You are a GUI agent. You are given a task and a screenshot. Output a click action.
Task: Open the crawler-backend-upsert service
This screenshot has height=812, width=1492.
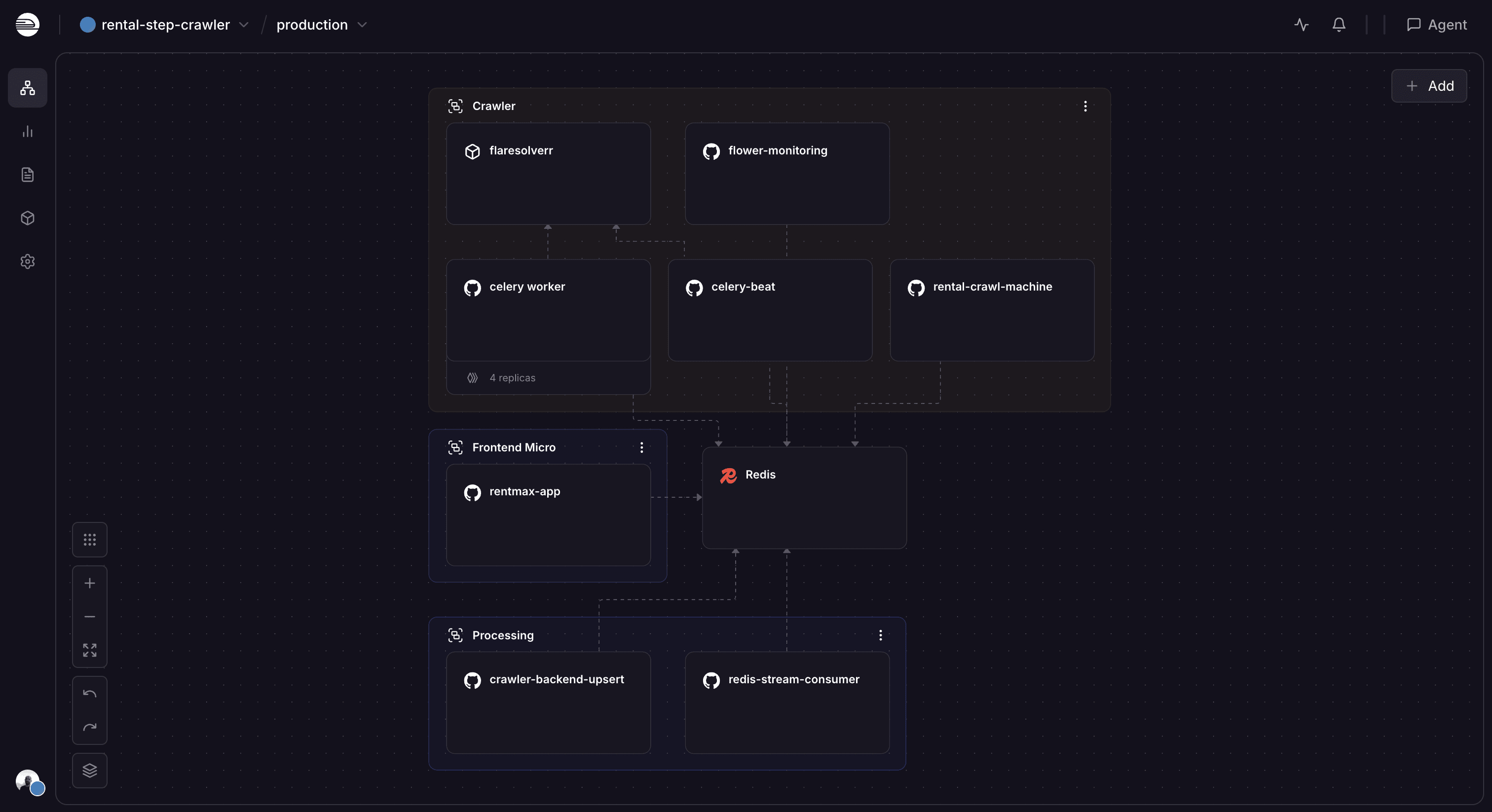tap(549, 702)
